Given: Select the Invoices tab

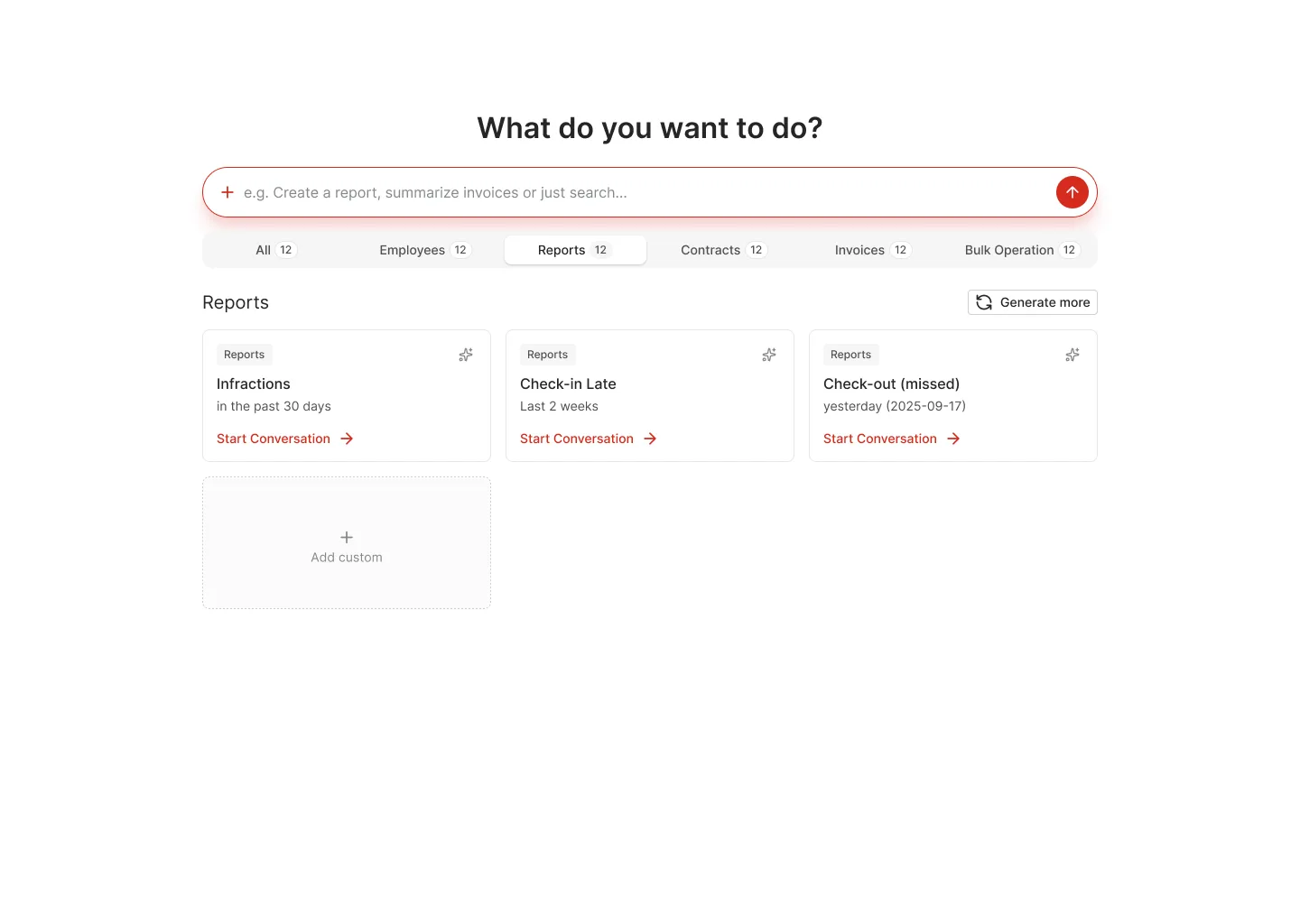Looking at the screenshot, I should pos(873,250).
